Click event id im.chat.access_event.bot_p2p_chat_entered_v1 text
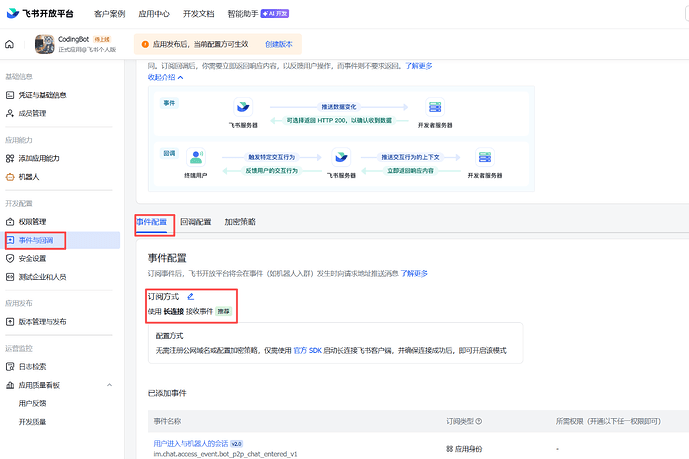The image size is (689, 459). click(225, 454)
